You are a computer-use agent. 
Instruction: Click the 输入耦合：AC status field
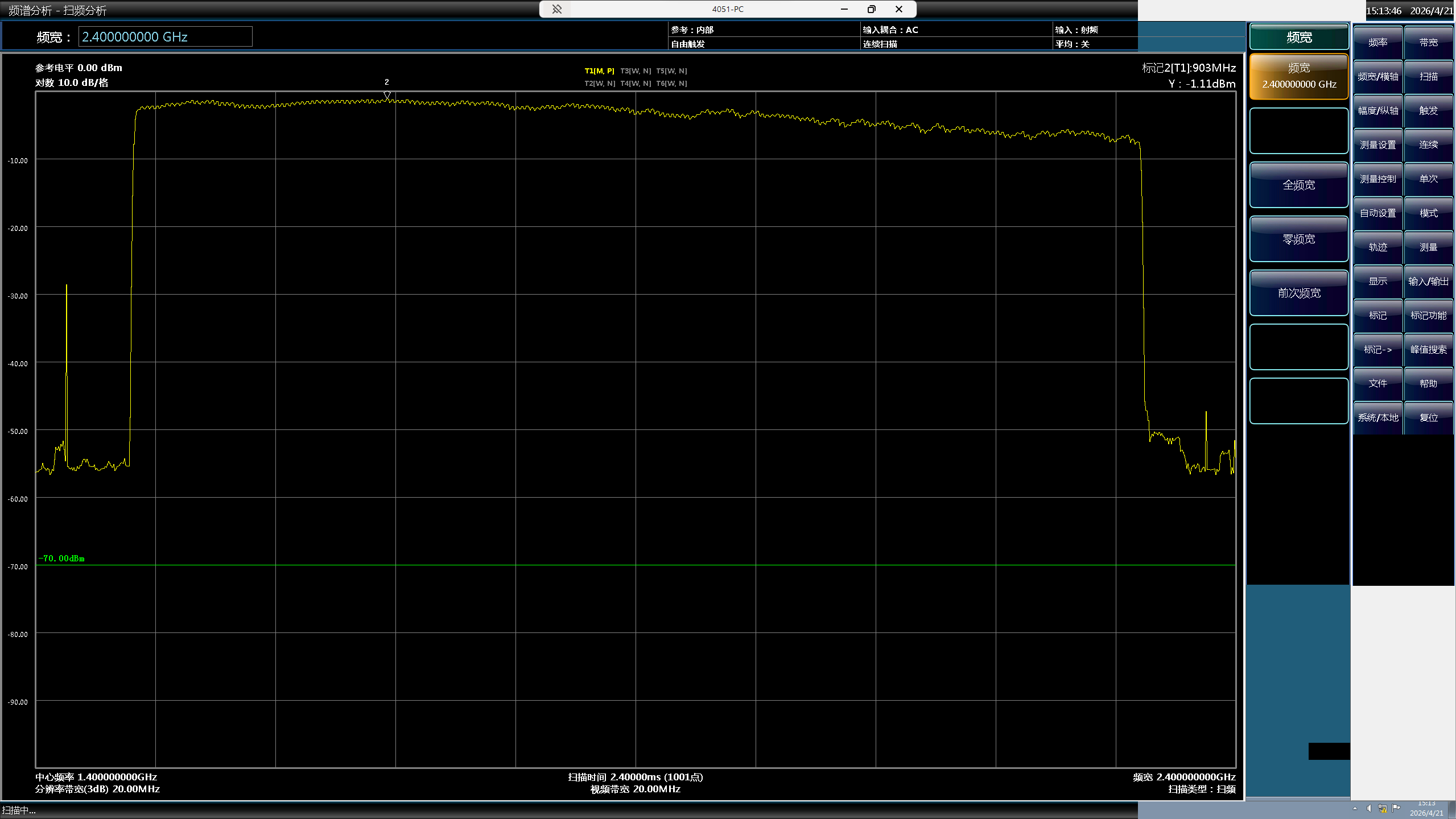(890, 30)
